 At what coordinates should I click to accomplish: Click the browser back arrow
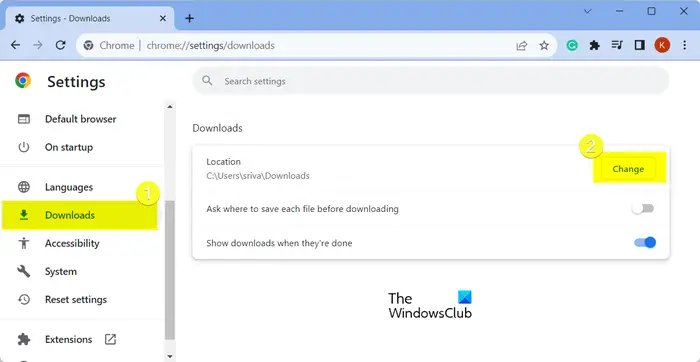click(16, 46)
